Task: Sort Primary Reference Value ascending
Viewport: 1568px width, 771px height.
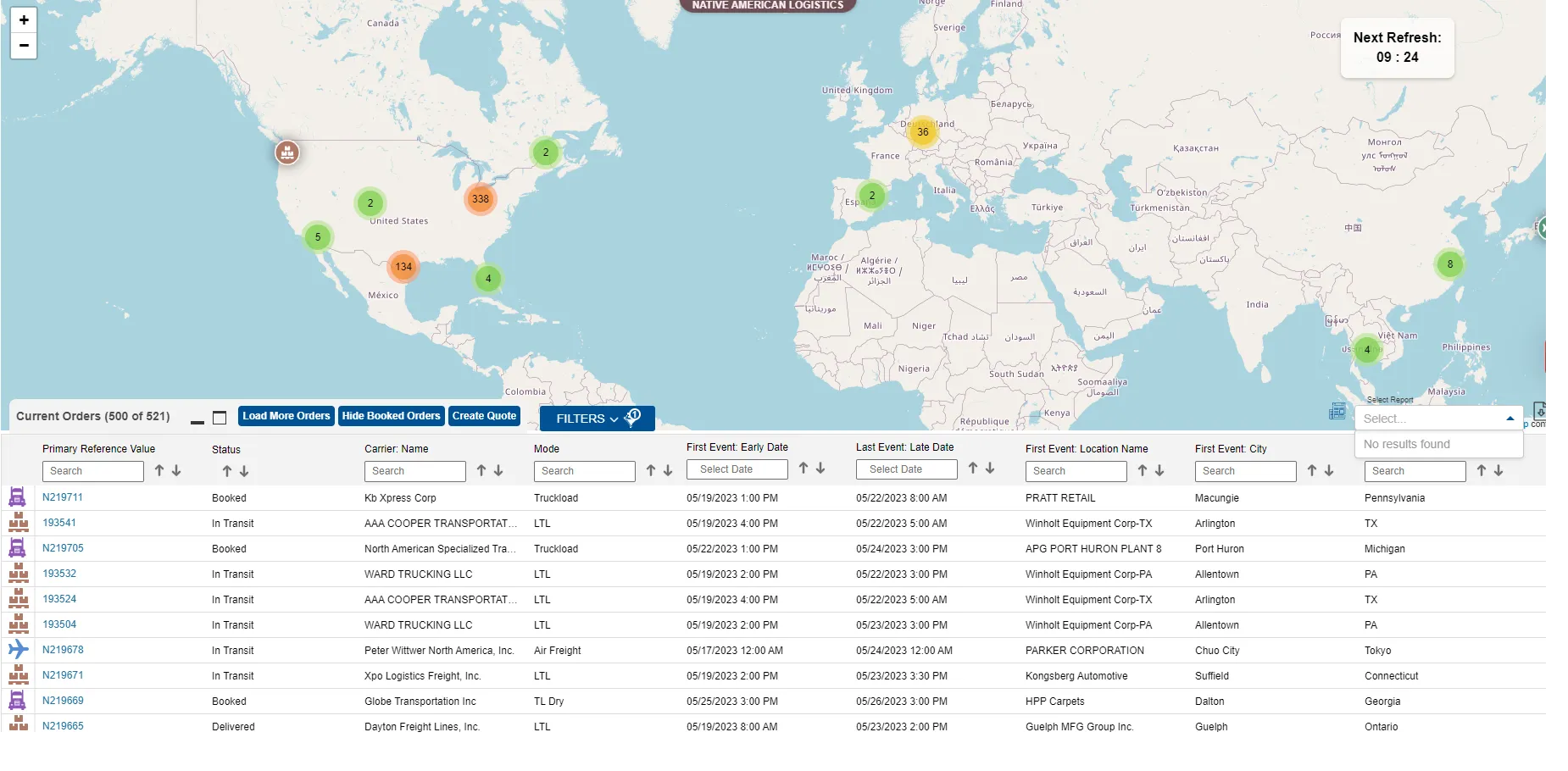Action: [158, 471]
